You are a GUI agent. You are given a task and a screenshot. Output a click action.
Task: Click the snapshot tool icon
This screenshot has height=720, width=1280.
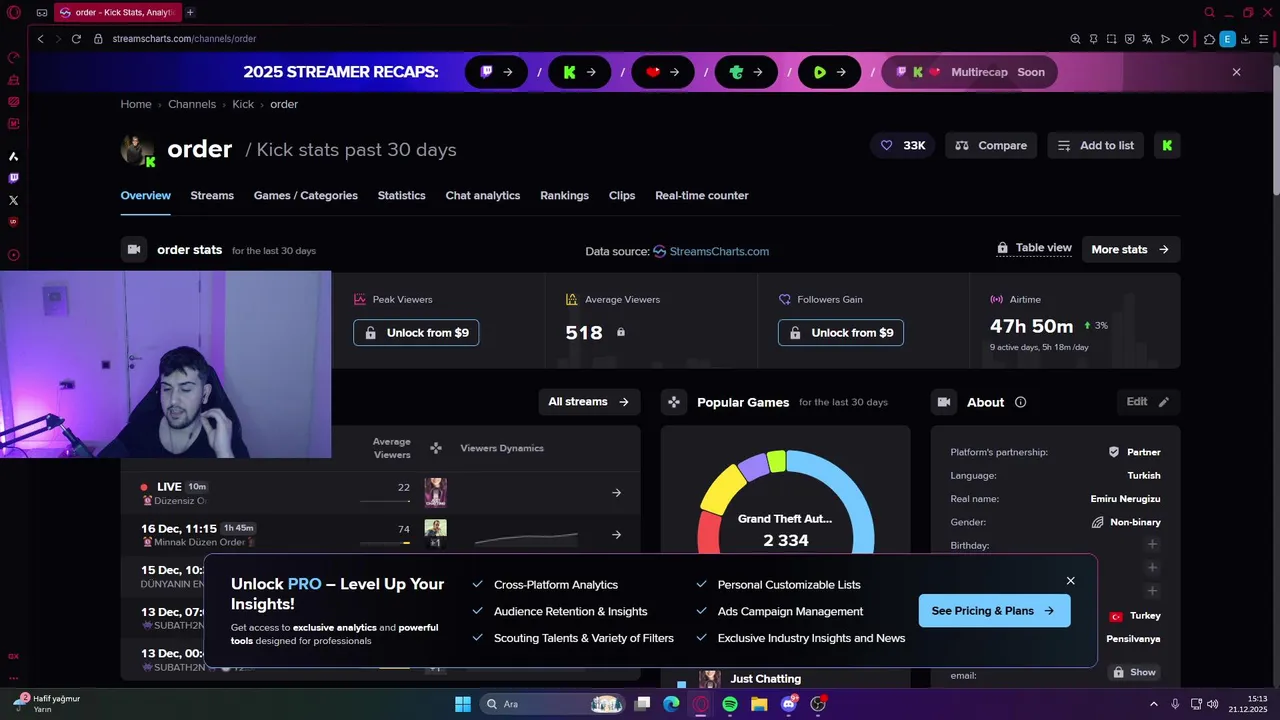[1111, 39]
